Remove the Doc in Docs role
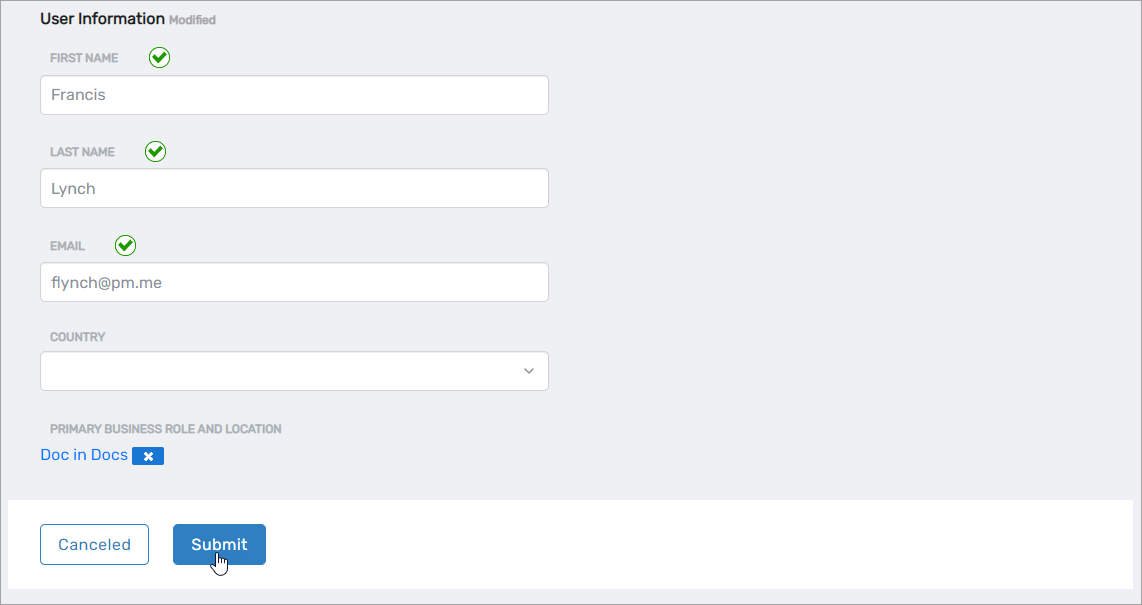 [148, 456]
